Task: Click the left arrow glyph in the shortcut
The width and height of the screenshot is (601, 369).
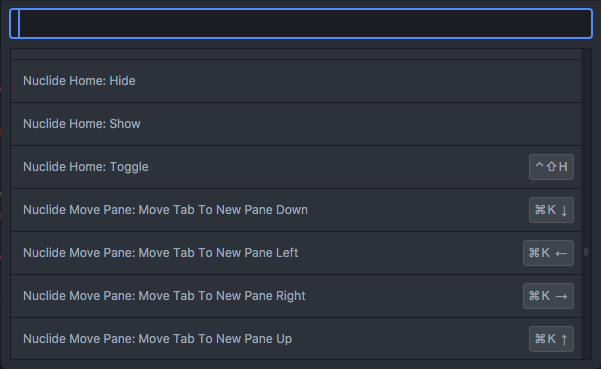Action: (561, 253)
